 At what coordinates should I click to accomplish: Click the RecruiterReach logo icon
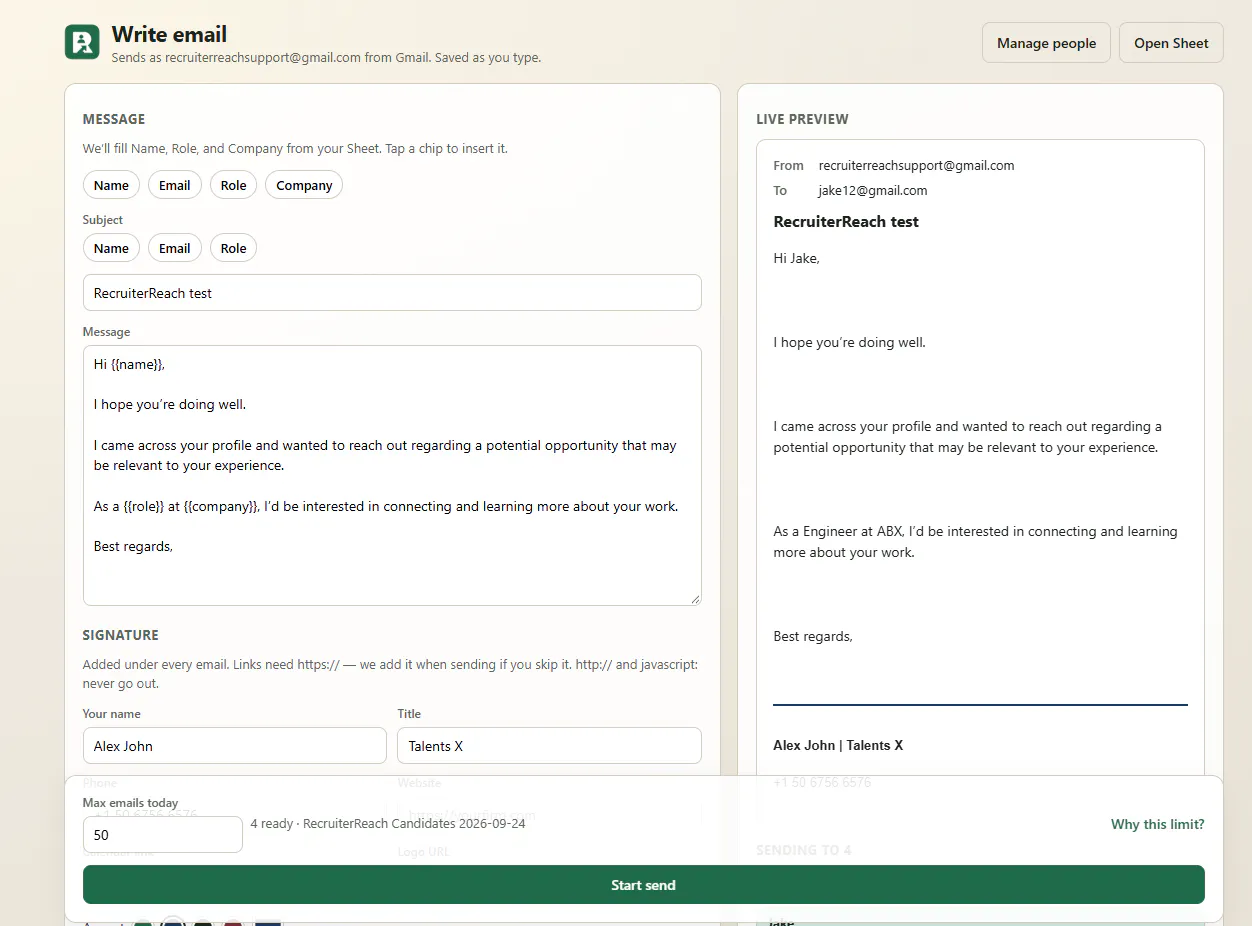pos(82,42)
